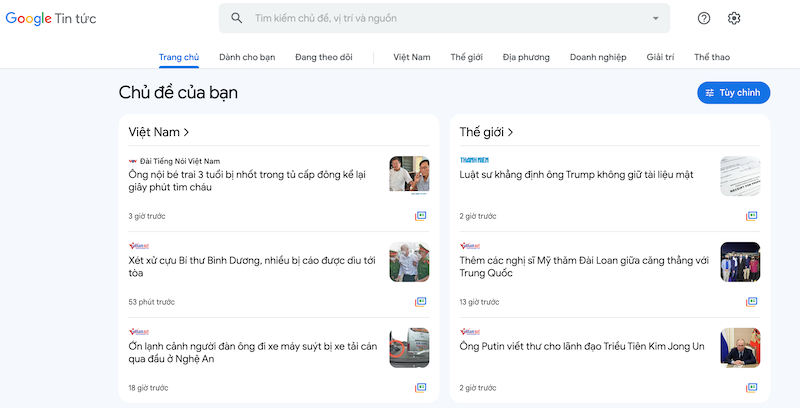Click full coverage icon for Trump lawyer story
Viewport: 800px width, 408px height.
(x=751, y=216)
